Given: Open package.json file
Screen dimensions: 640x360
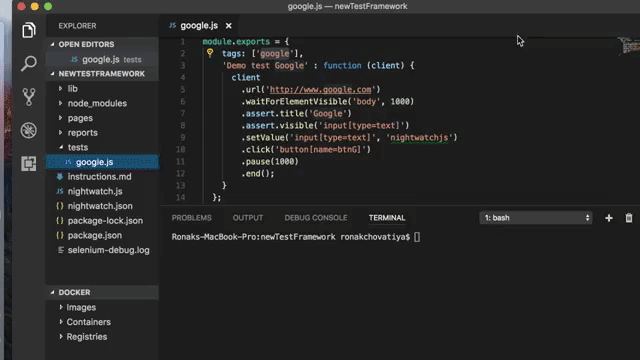Looking at the screenshot, I should 102,236.
